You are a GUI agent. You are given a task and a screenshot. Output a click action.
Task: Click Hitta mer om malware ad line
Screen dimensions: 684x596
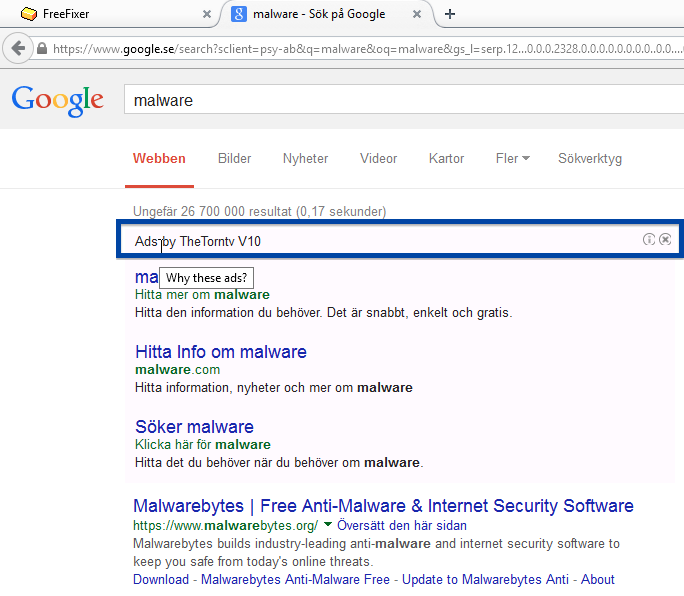pos(202,295)
